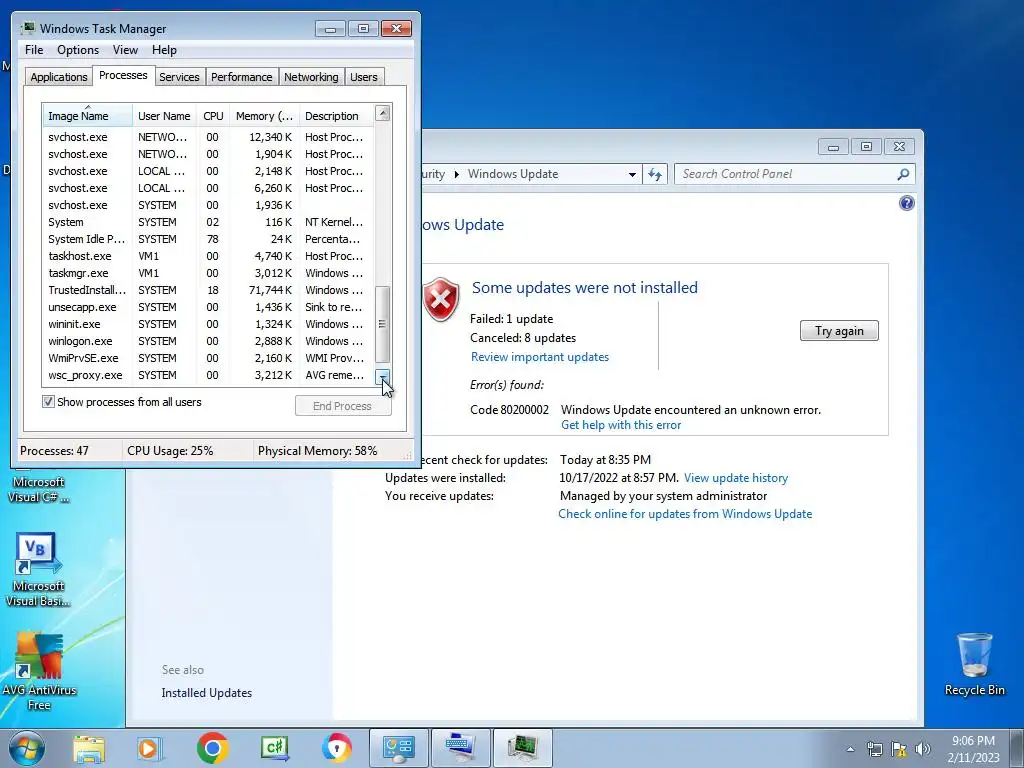The width and height of the screenshot is (1024, 768).
Task: Open the View menu in Task Manager
Action: coord(125,50)
